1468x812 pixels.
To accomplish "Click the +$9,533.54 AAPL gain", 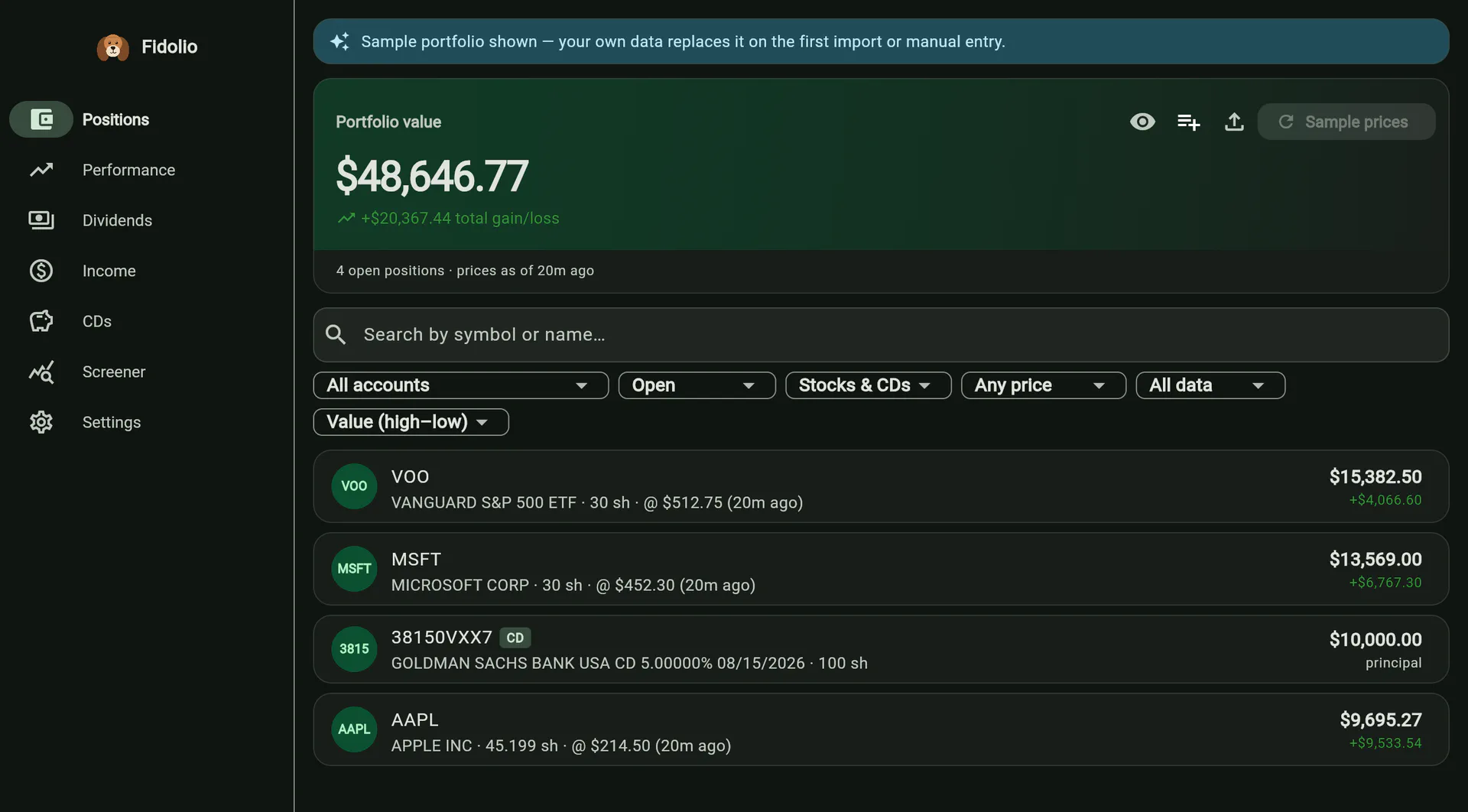I will (1385, 743).
